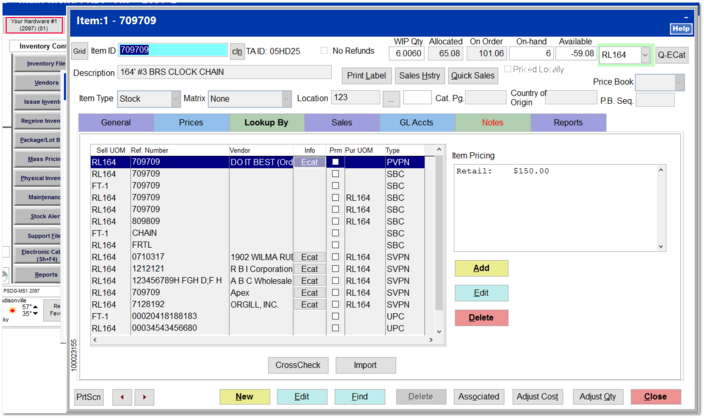Click the Description field for clock chain
Screen dimensions: 704x418
point(224,72)
